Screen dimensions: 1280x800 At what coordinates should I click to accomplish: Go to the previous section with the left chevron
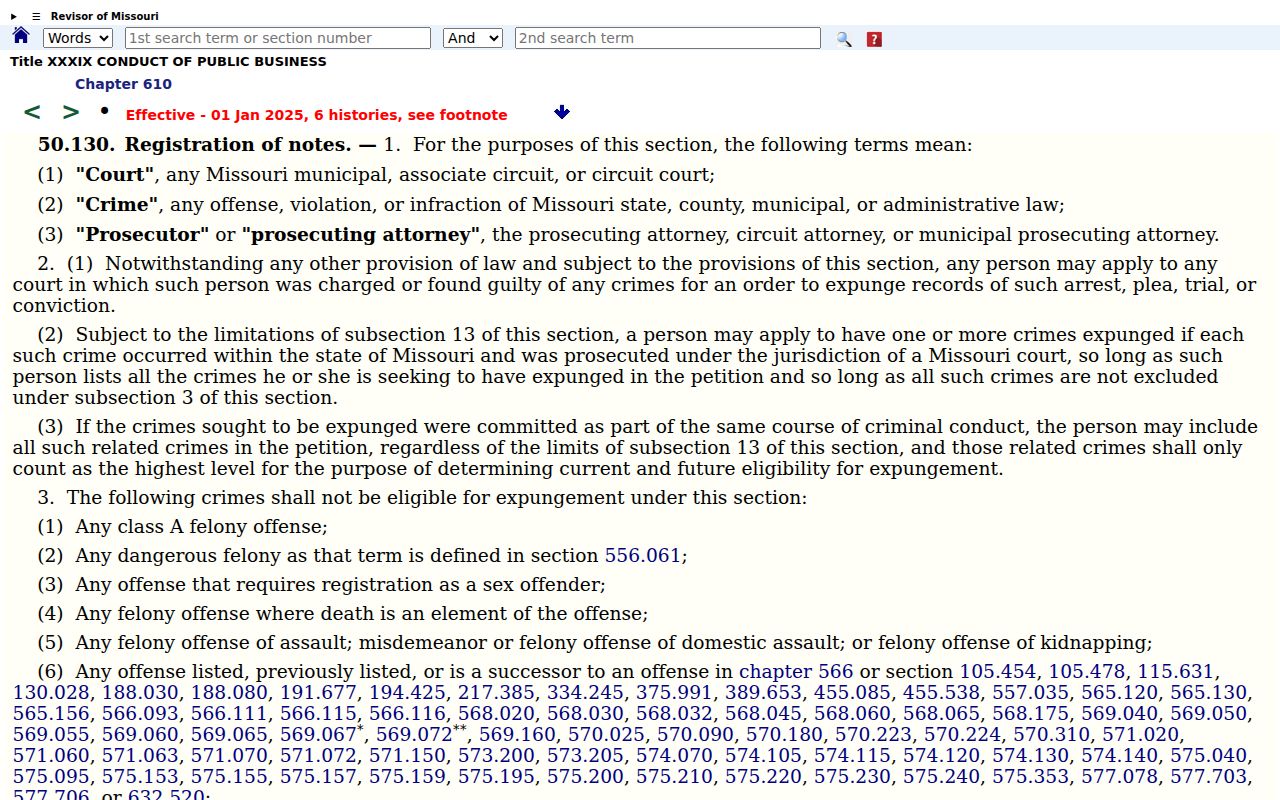[32, 112]
